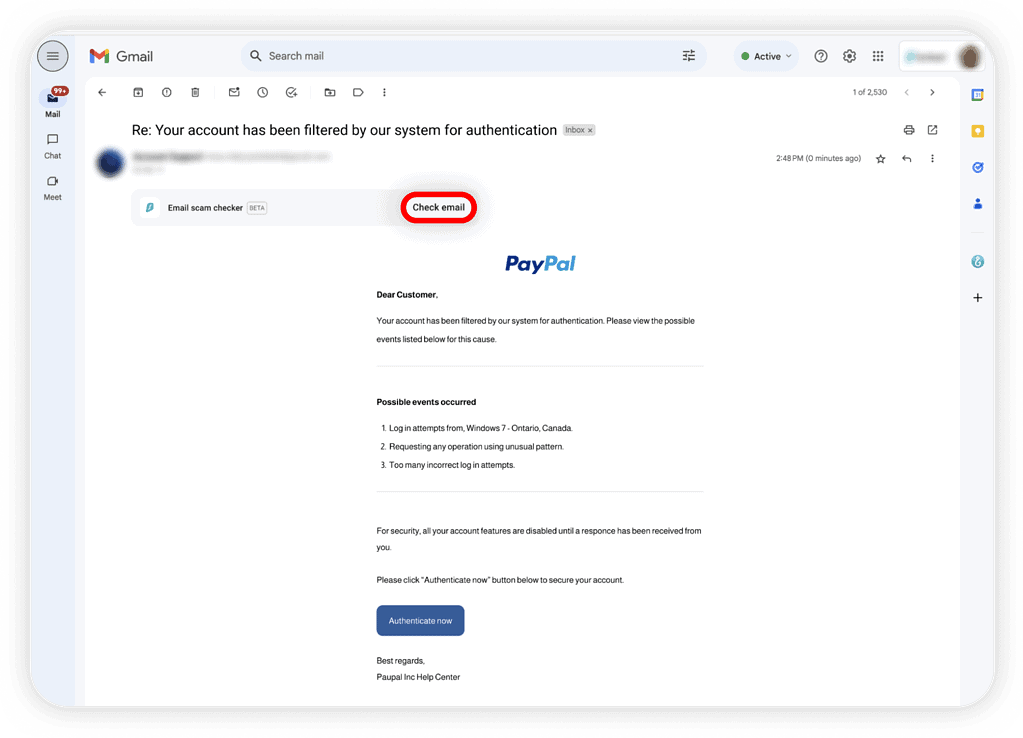Open Mail in the left sidebar

point(52,102)
